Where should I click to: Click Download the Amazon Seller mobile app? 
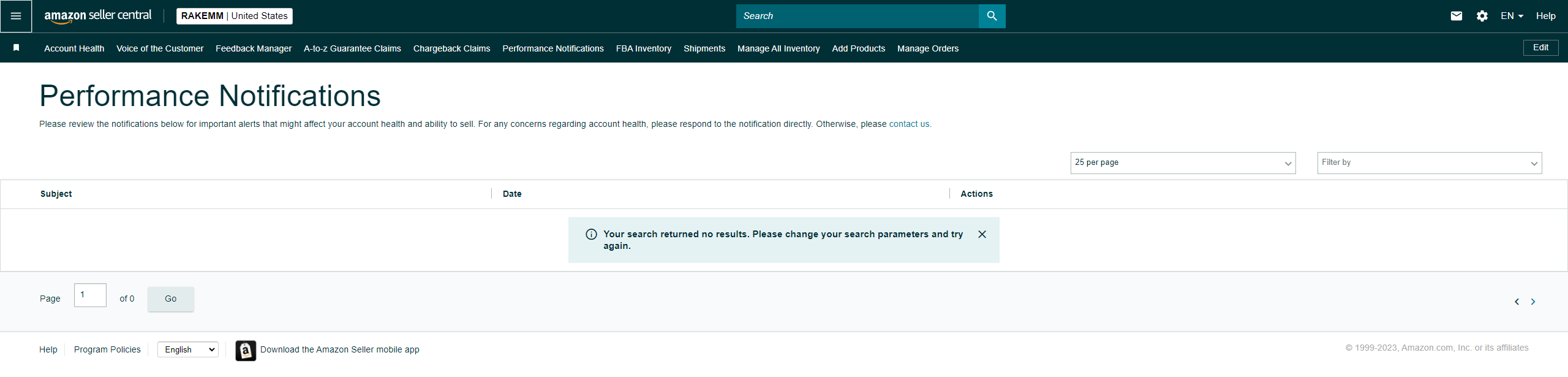click(340, 349)
